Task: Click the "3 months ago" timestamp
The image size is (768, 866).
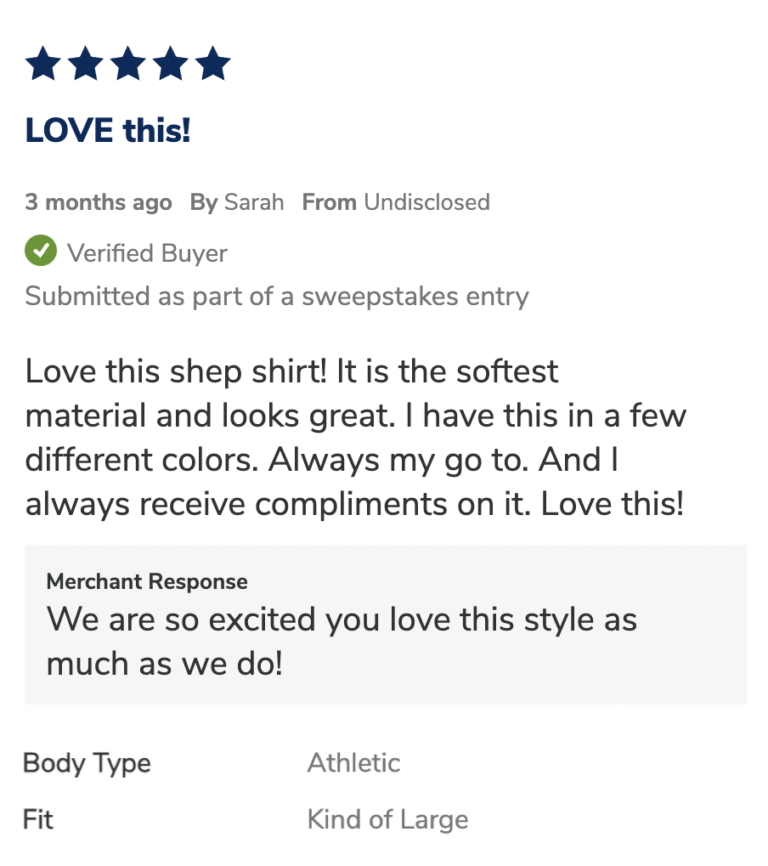Action: point(98,202)
